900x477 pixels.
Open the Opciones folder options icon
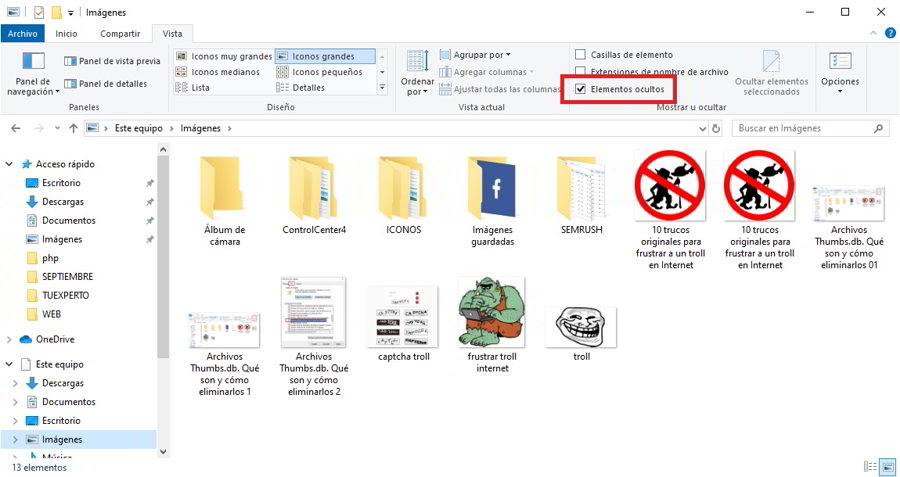[x=839, y=64]
